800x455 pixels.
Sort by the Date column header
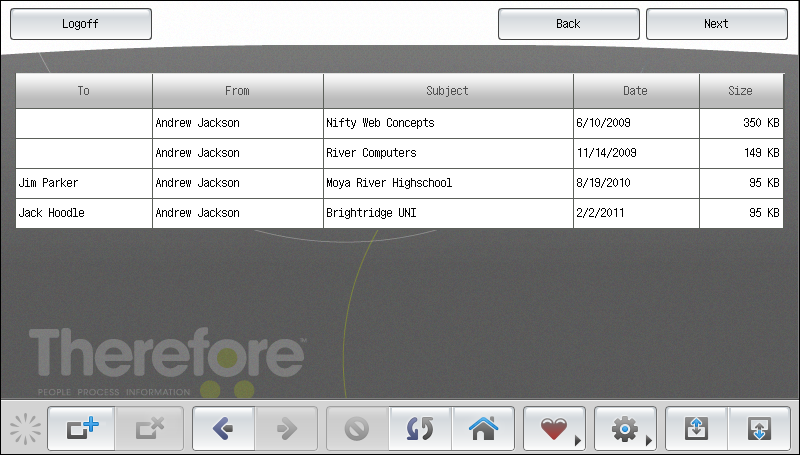click(635, 91)
